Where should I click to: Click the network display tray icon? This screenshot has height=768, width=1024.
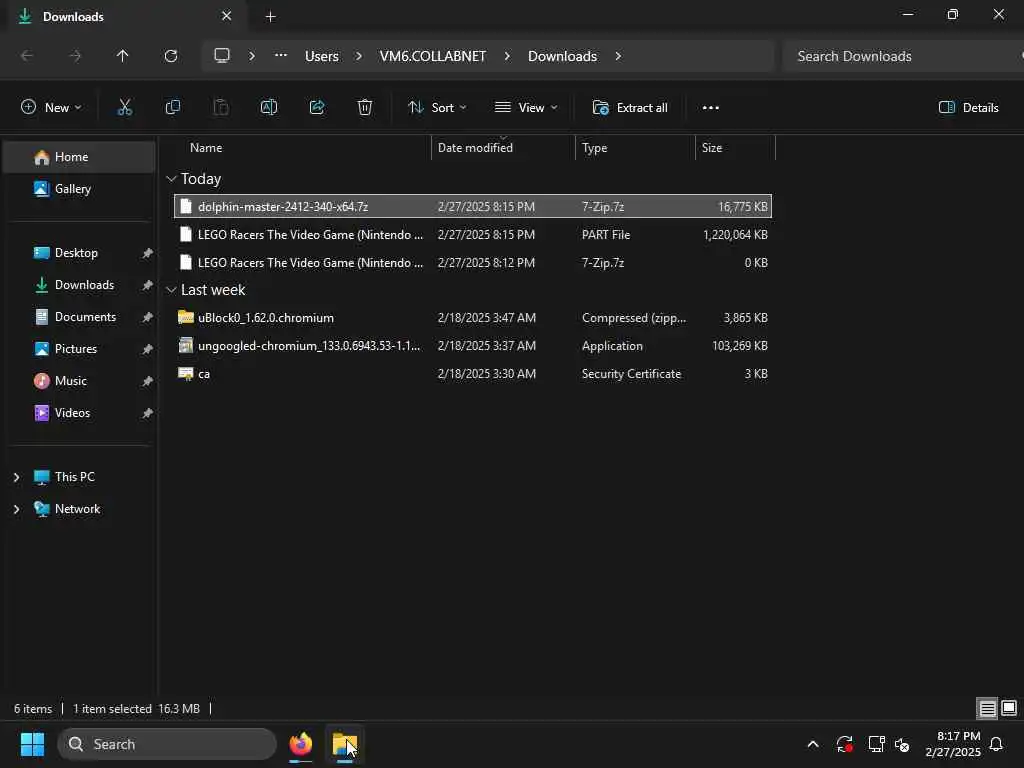click(876, 744)
